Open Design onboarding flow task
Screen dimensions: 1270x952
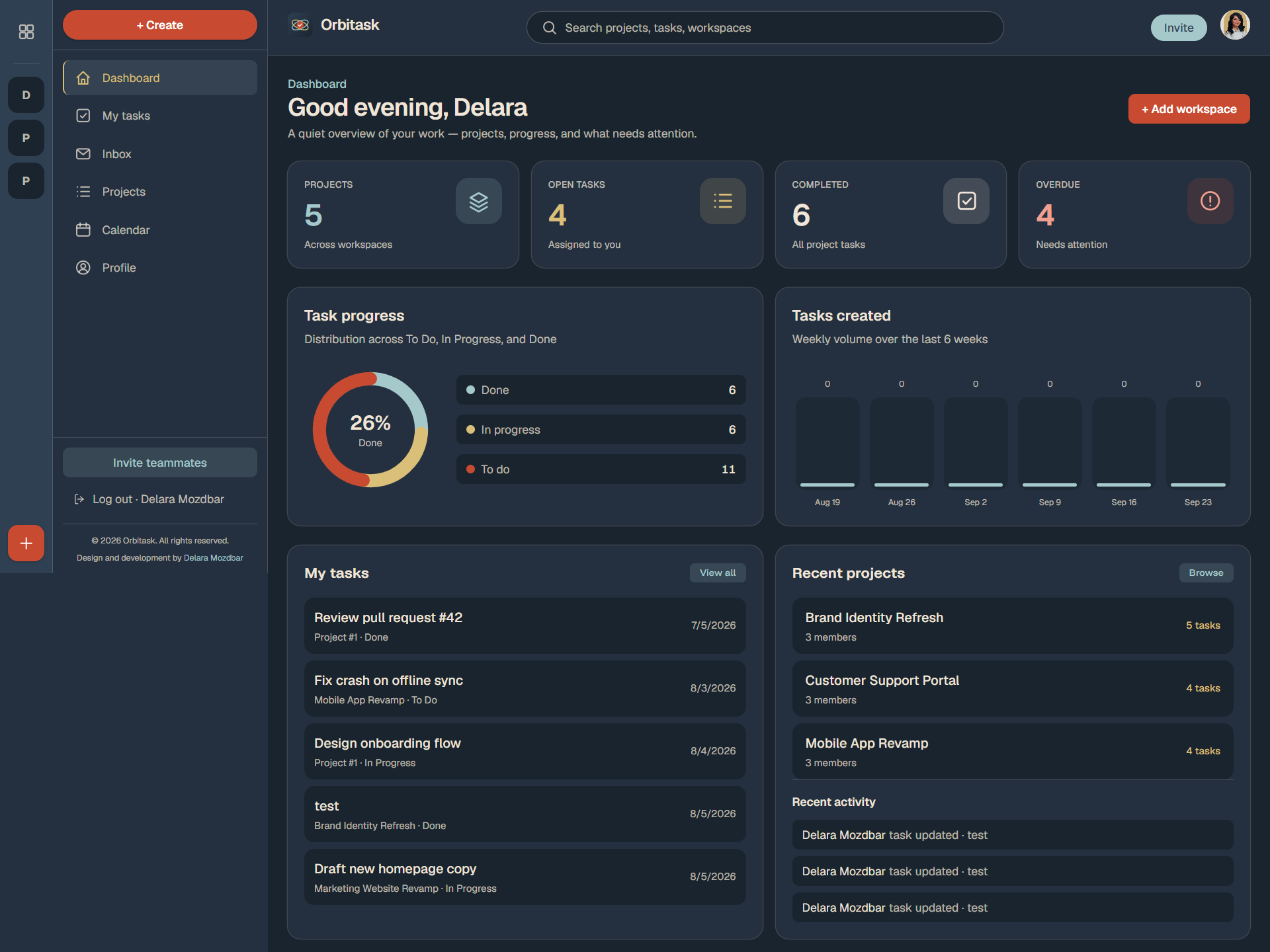[525, 751]
